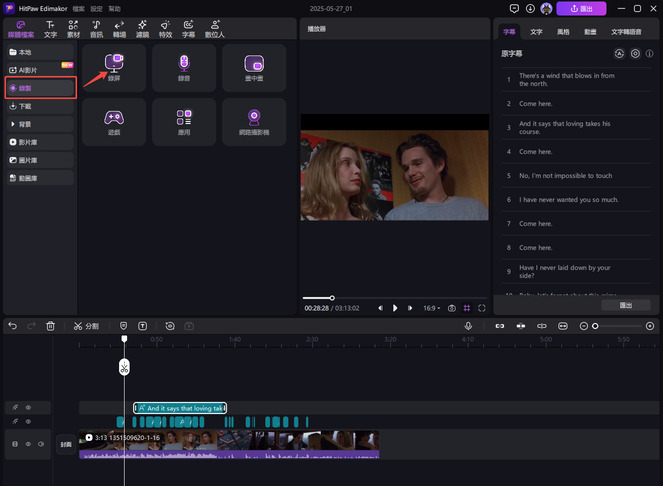Image resolution: width=663 pixels, height=486 pixels.
Task: Open subtitle settings icon beside 原字幕
Action: coord(635,54)
